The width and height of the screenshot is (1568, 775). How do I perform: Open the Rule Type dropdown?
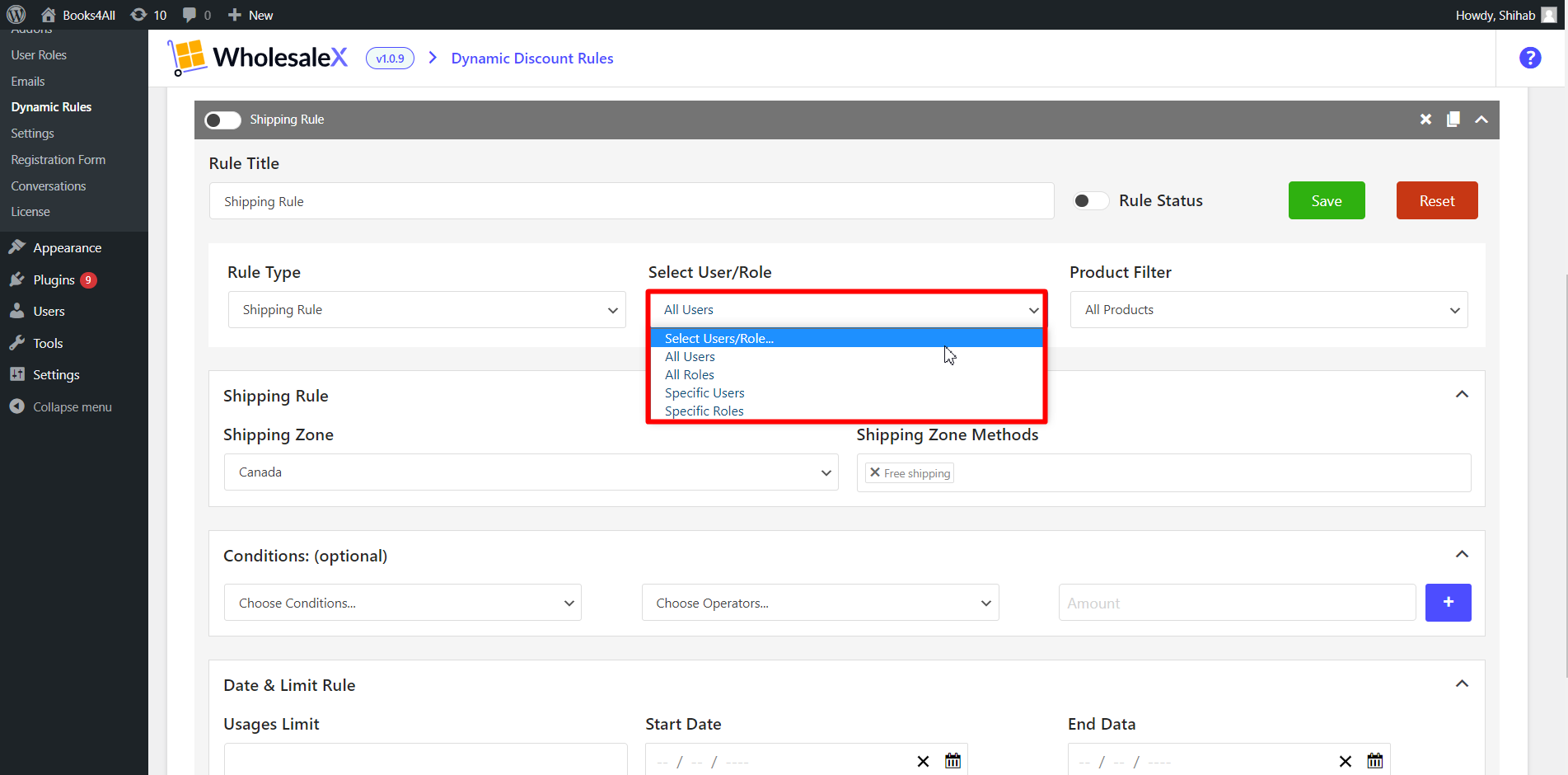coord(427,310)
